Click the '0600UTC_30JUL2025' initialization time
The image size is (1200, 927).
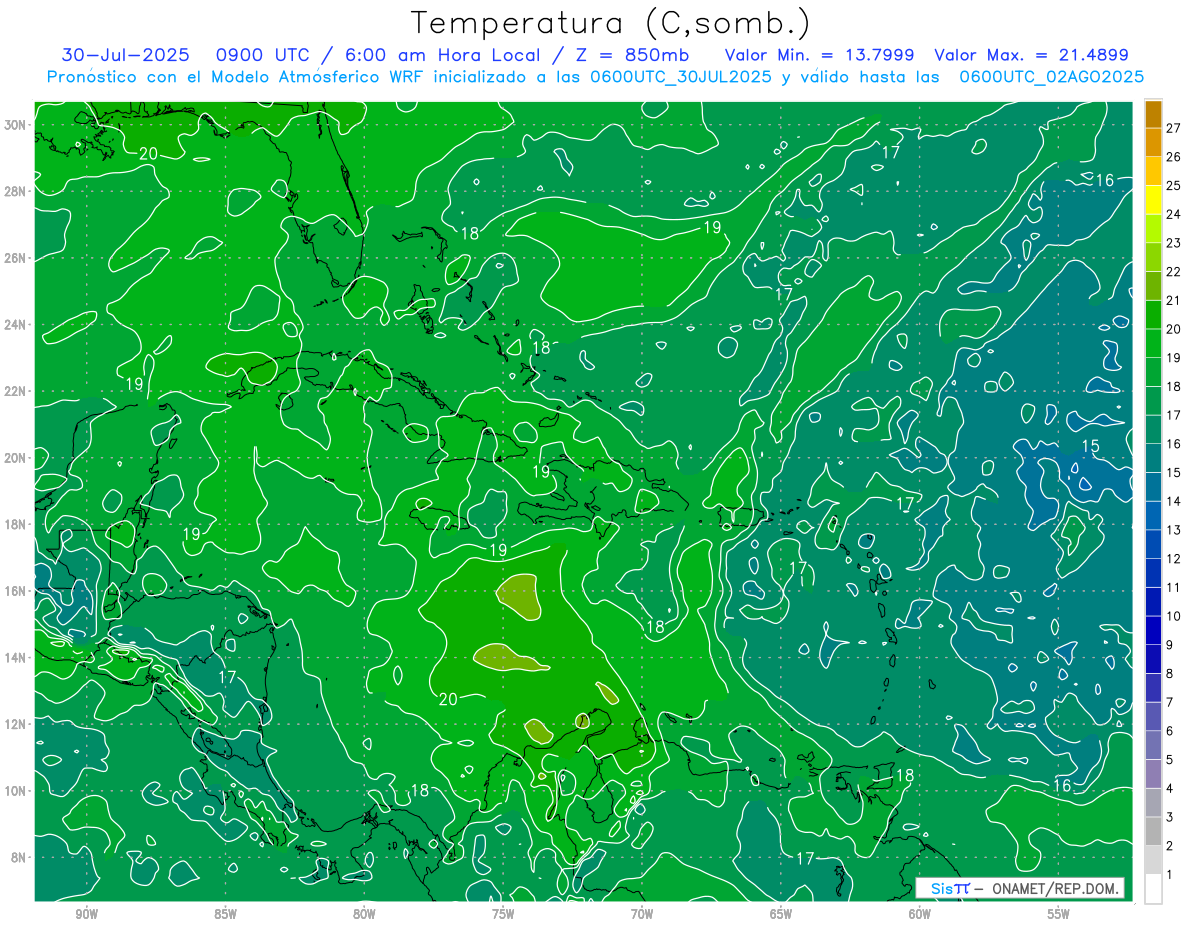coord(681,77)
